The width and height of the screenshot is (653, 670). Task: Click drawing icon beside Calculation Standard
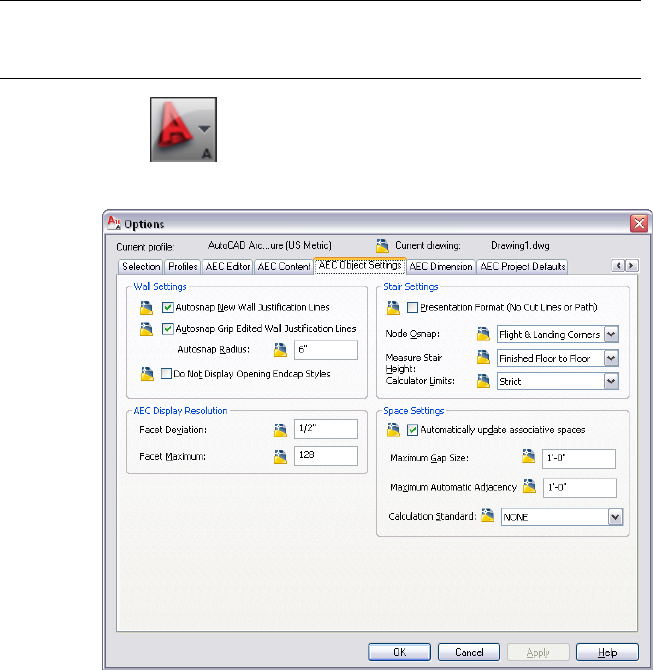coord(488,515)
